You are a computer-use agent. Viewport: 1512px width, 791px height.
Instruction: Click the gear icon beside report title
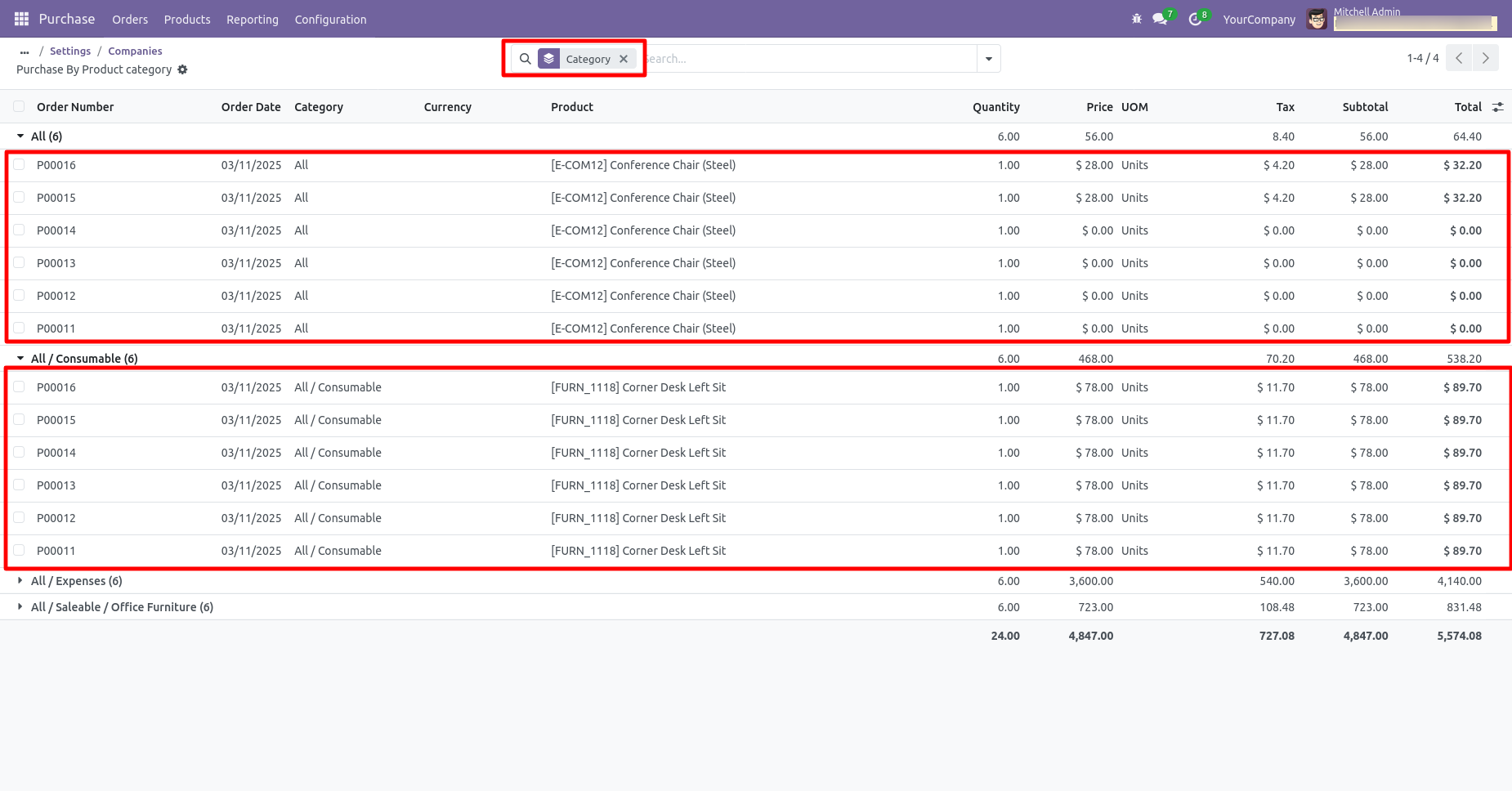[183, 69]
